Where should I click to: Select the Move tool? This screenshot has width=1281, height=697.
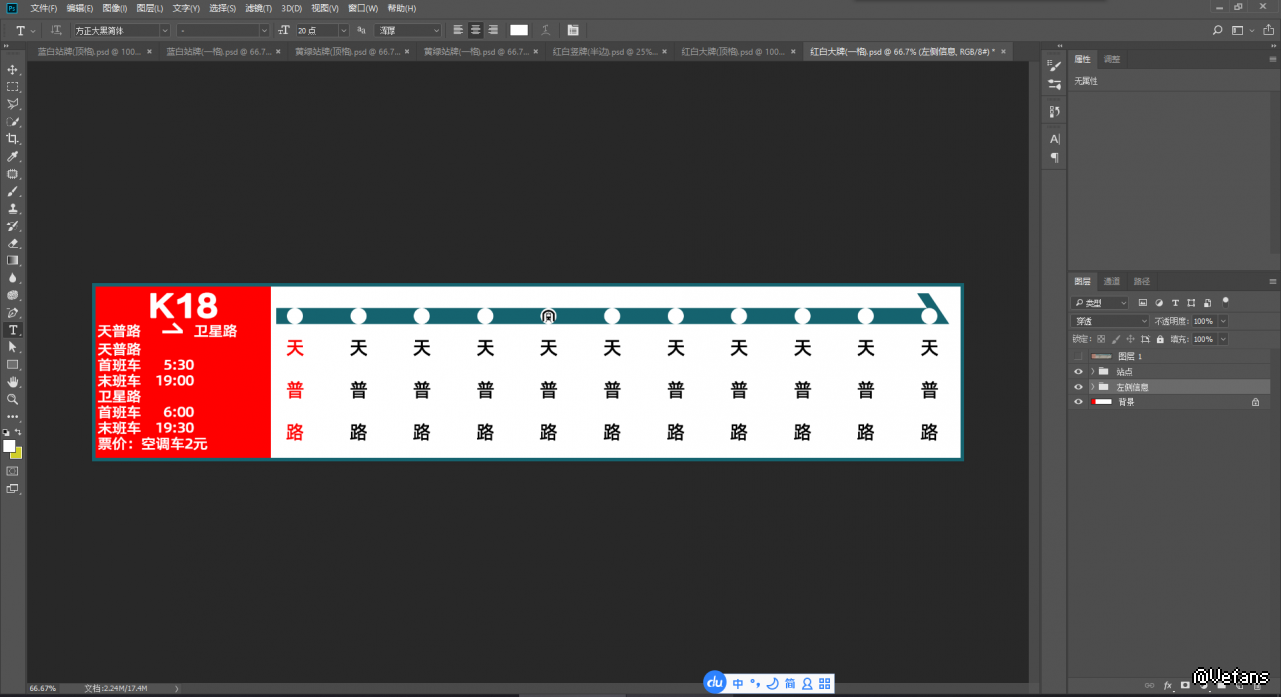pyautogui.click(x=13, y=69)
